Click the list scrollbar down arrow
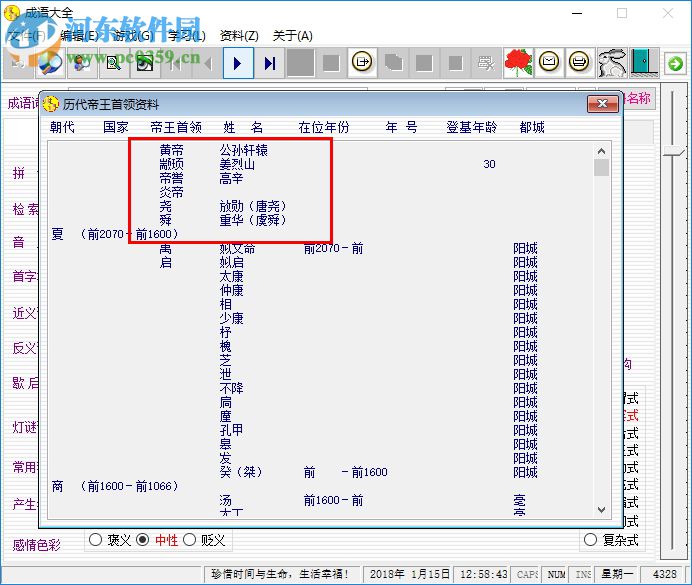 601,510
